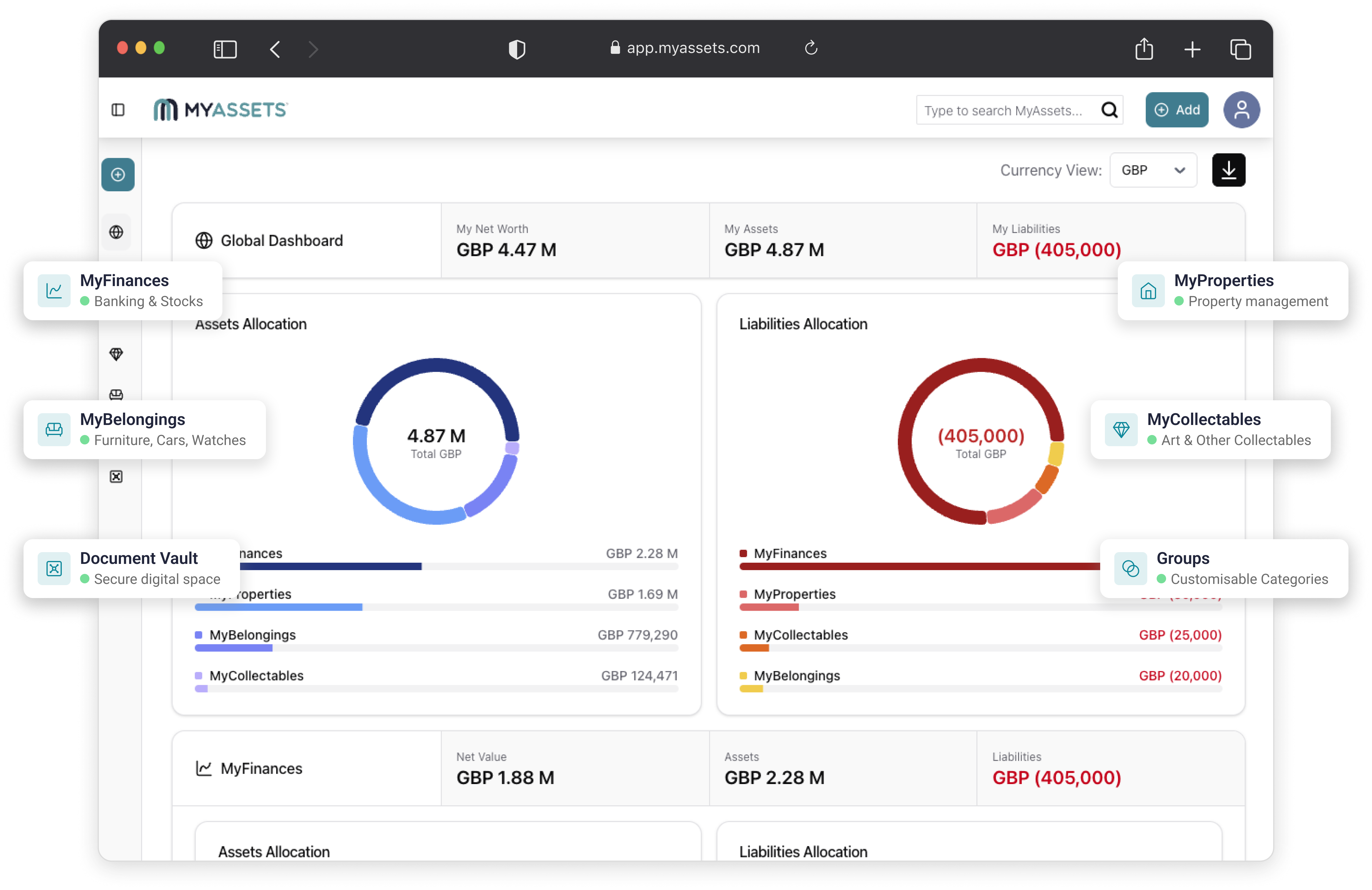Toggle the app sidebar collapse icon
The width and height of the screenshot is (1372, 890).
(x=118, y=109)
